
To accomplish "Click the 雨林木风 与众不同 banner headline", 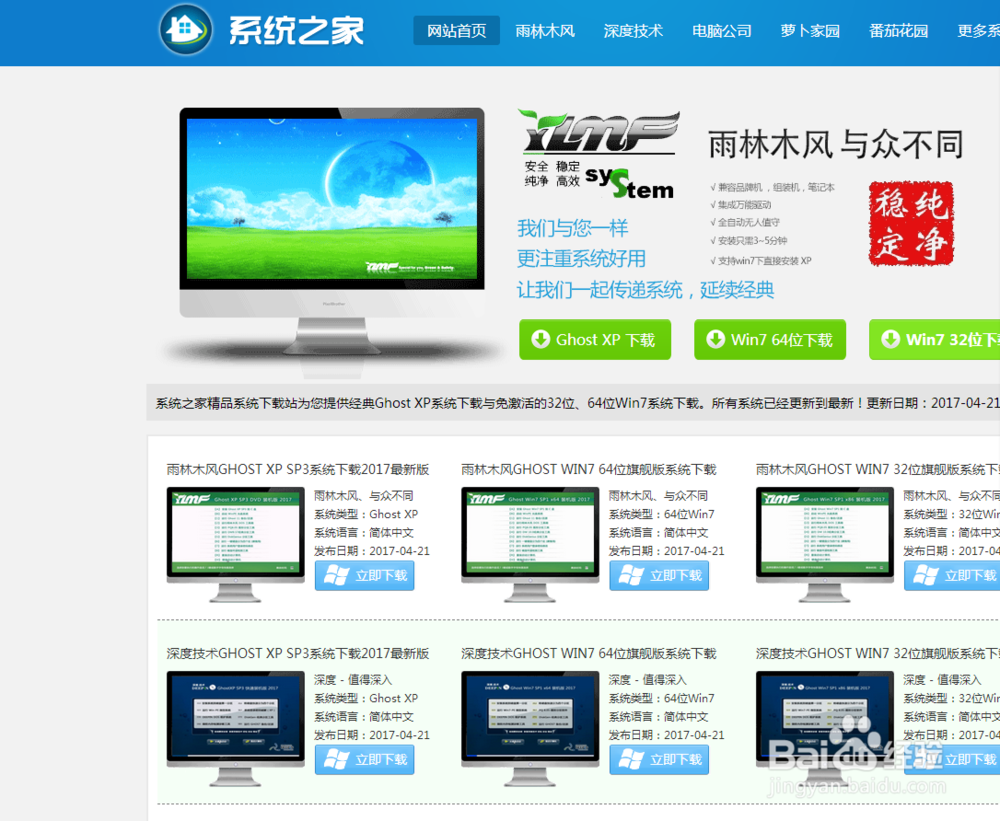I will [x=835, y=144].
